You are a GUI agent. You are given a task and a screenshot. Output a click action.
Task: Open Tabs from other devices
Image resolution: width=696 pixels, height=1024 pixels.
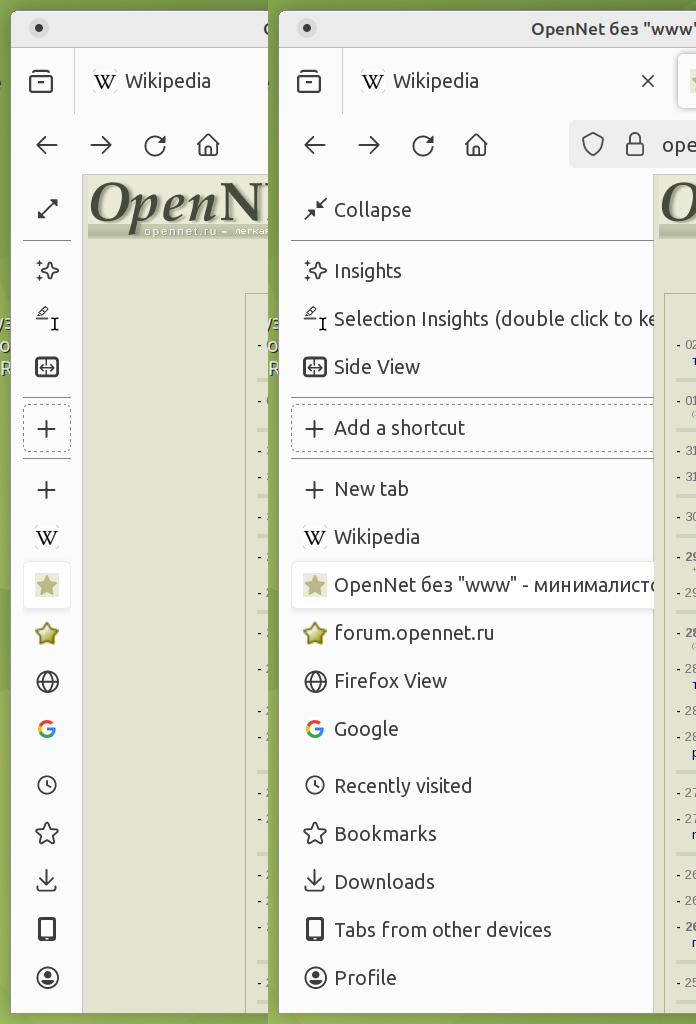[442, 930]
